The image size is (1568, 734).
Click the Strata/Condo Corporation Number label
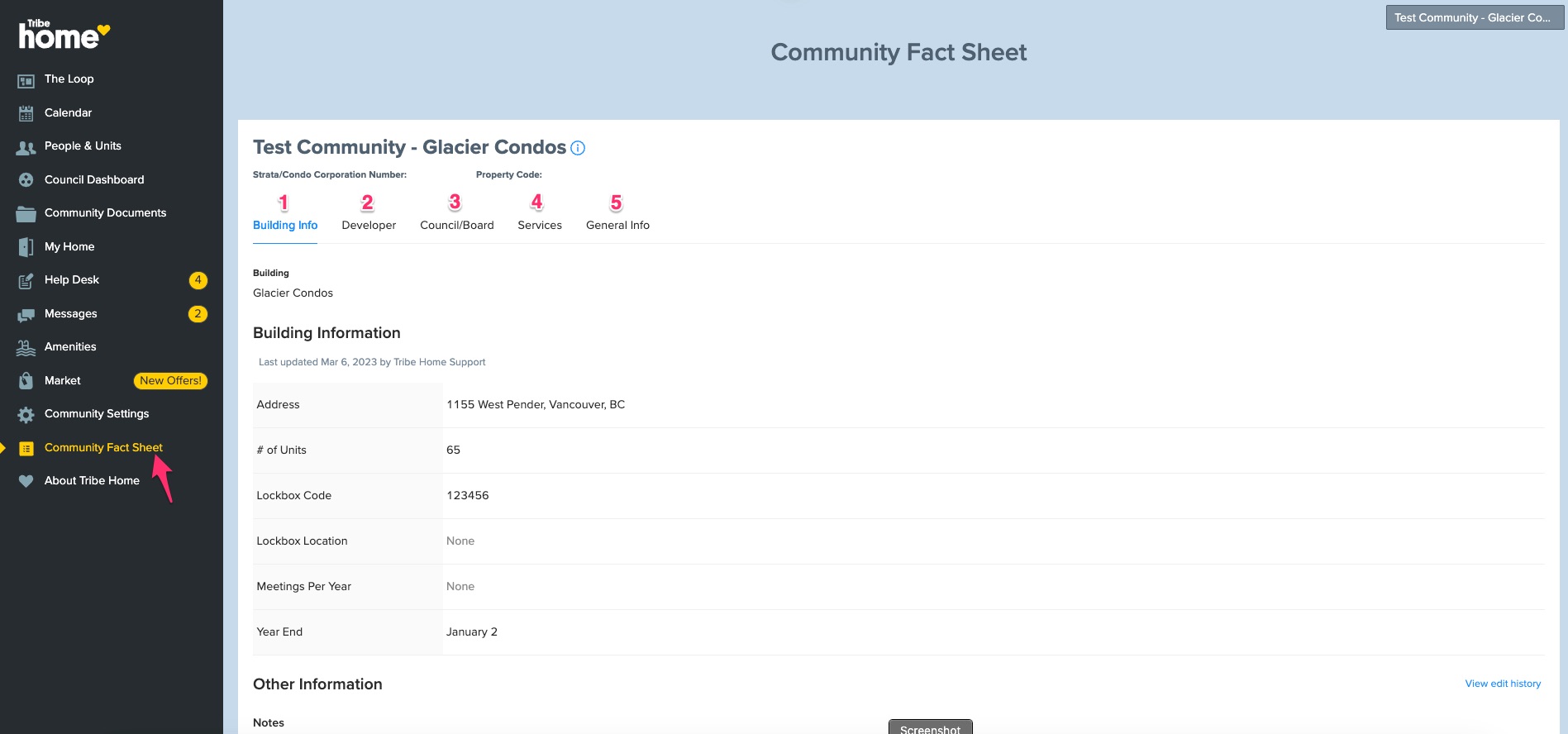pyautogui.click(x=330, y=174)
